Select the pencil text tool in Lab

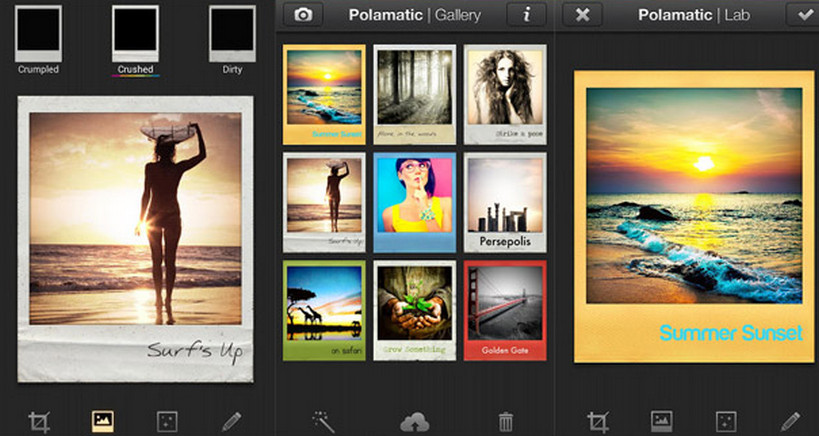point(790,421)
